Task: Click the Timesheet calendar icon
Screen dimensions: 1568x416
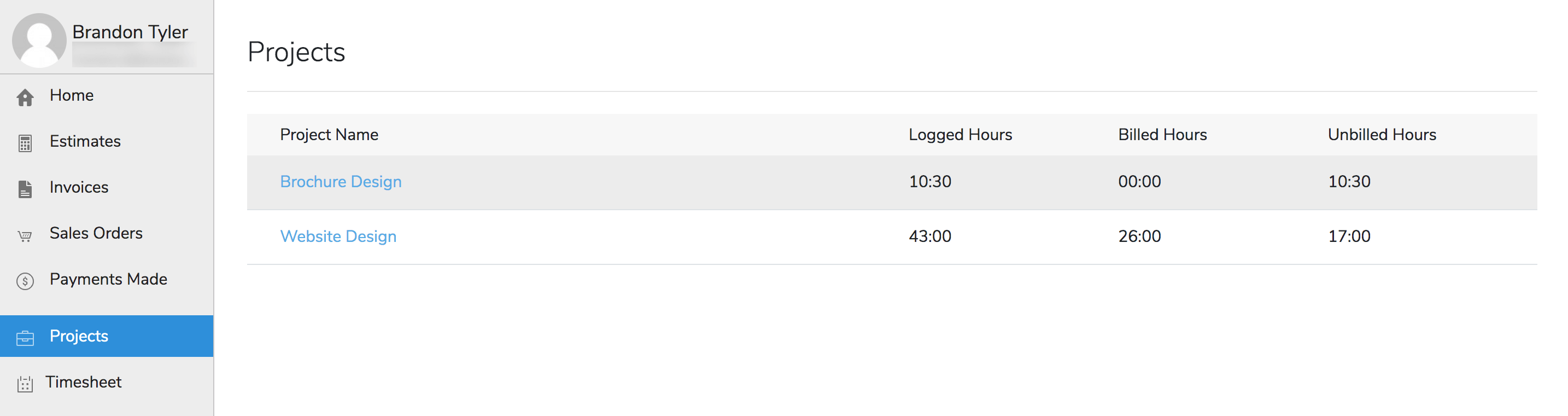Action: 25,384
